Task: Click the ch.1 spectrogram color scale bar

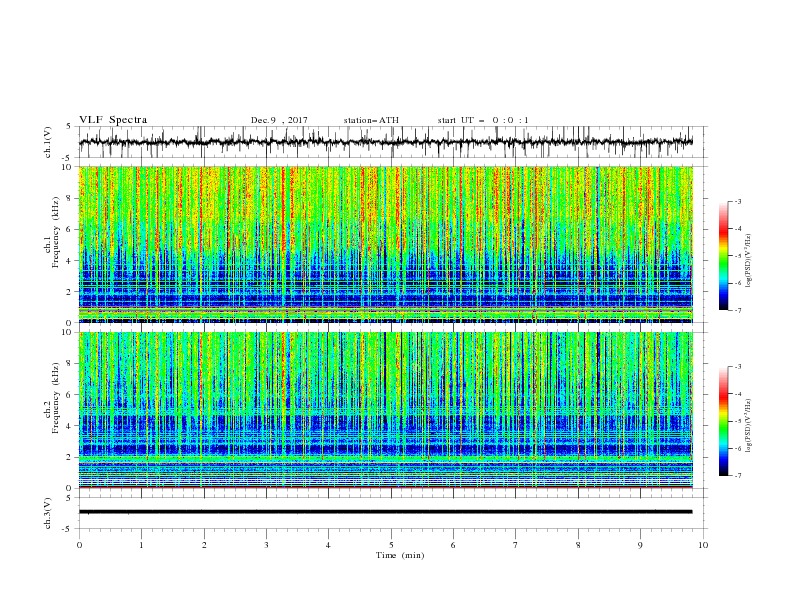Action: [724, 256]
